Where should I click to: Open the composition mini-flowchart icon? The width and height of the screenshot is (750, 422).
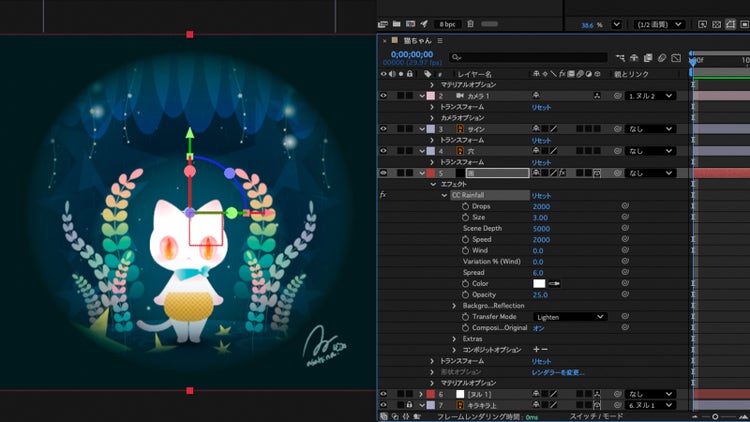coord(620,58)
